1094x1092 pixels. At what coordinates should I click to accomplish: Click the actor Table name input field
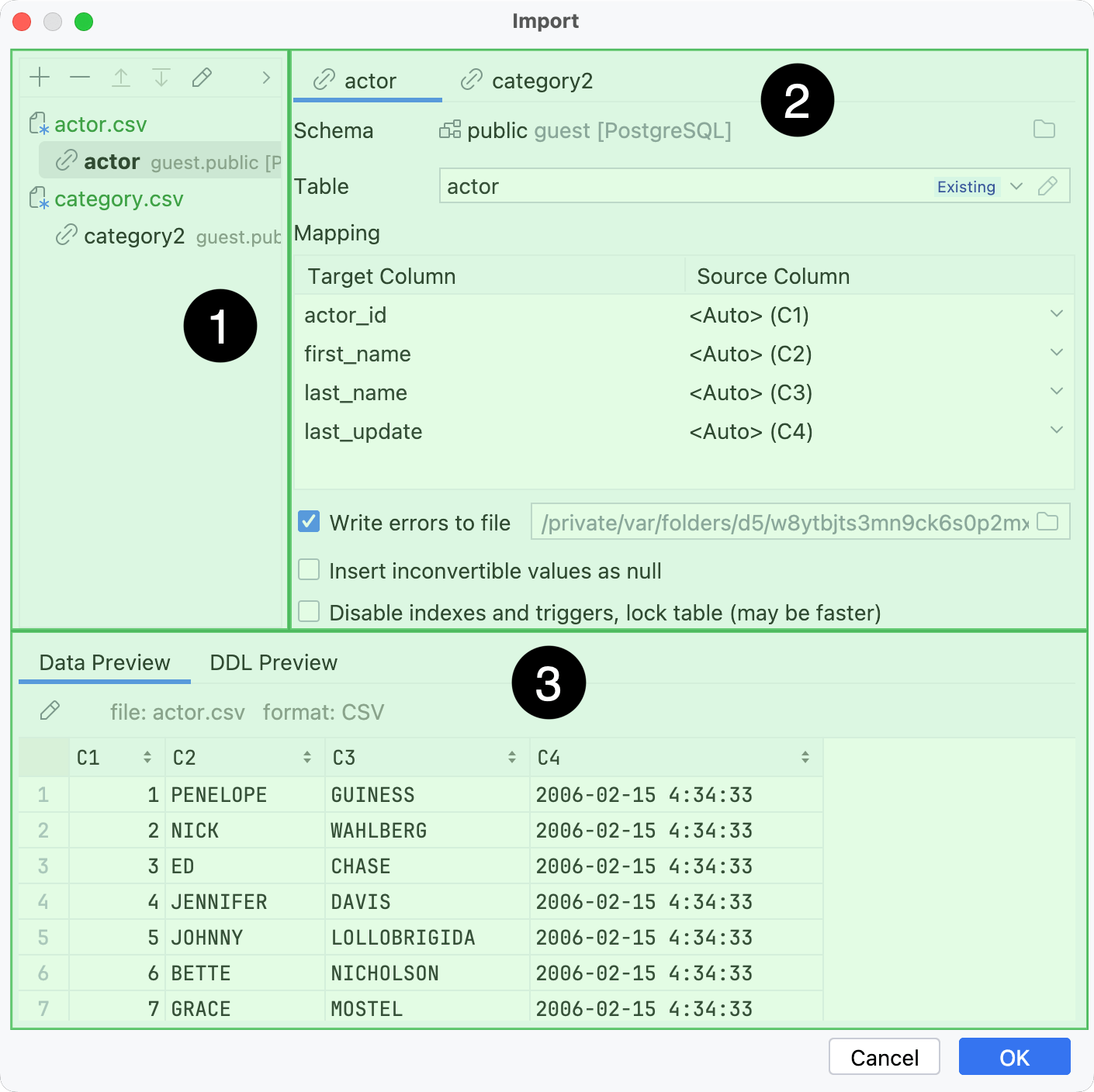click(660, 186)
